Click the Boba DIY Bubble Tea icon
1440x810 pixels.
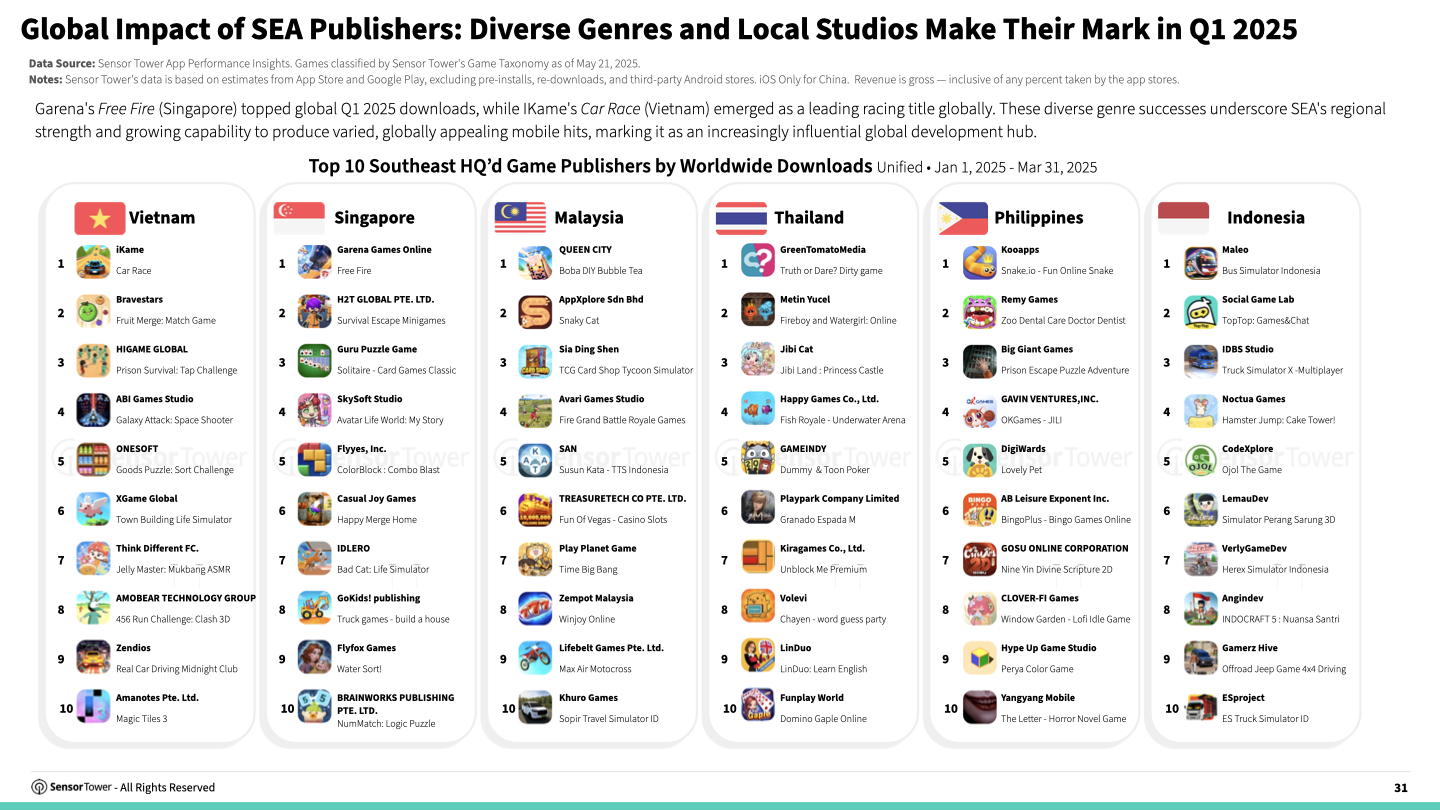tap(535, 261)
